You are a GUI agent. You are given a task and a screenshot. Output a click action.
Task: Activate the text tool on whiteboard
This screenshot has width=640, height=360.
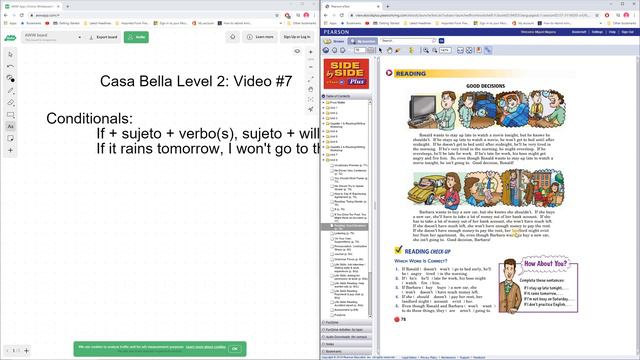pos(11,127)
